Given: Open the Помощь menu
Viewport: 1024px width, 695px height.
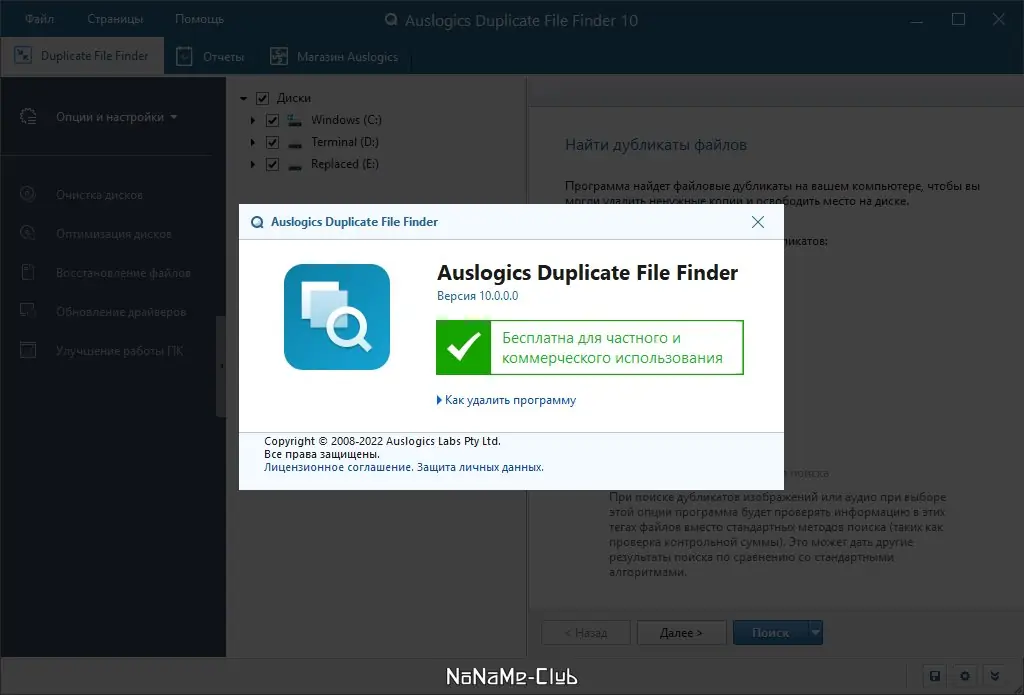Looking at the screenshot, I should point(199,19).
